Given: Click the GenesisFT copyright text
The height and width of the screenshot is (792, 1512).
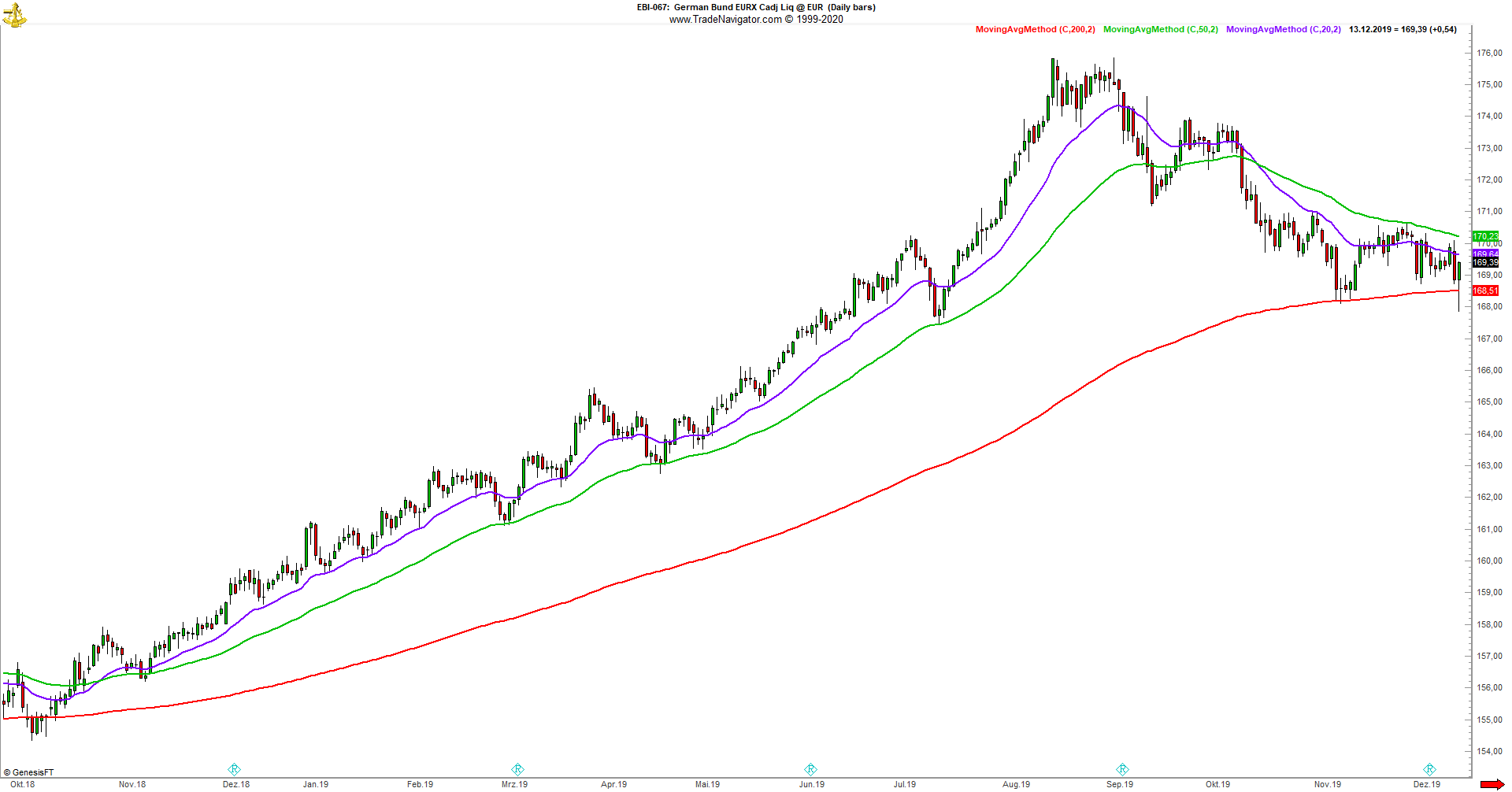Looking at the screenshot, I should pyautogui.click(x=29, y=772).
